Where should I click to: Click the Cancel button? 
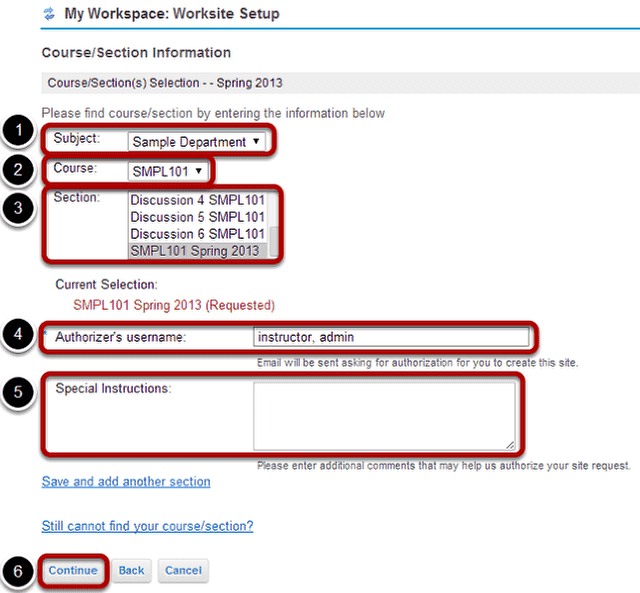[183, 571]
